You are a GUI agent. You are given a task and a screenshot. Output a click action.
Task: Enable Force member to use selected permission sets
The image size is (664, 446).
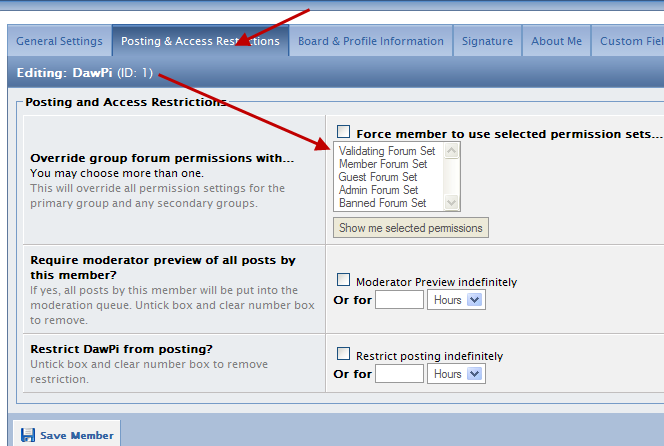[x=344, y=132]
